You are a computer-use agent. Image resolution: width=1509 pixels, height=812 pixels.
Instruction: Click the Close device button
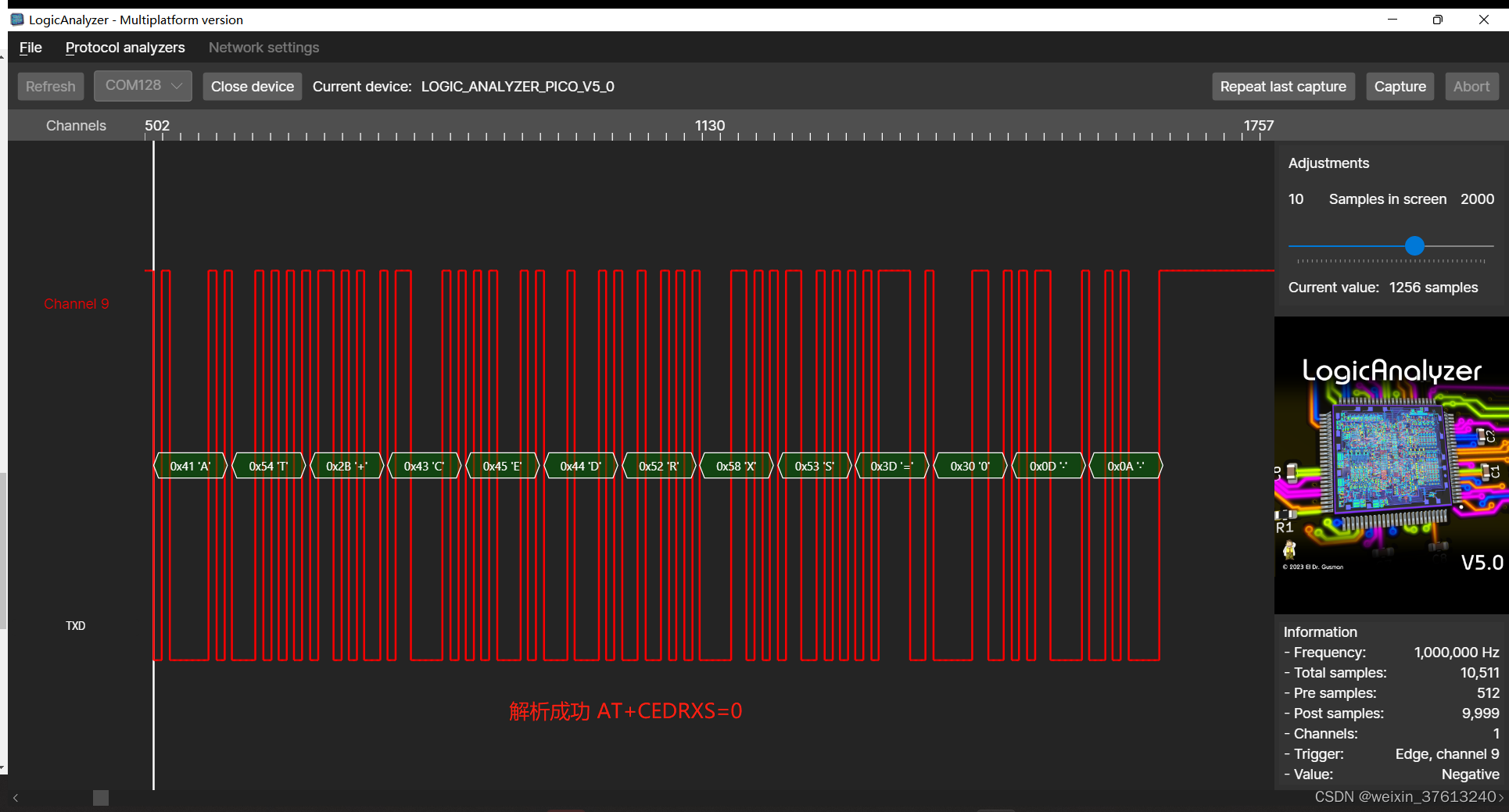pyautogui.click(x=253, y=86)
